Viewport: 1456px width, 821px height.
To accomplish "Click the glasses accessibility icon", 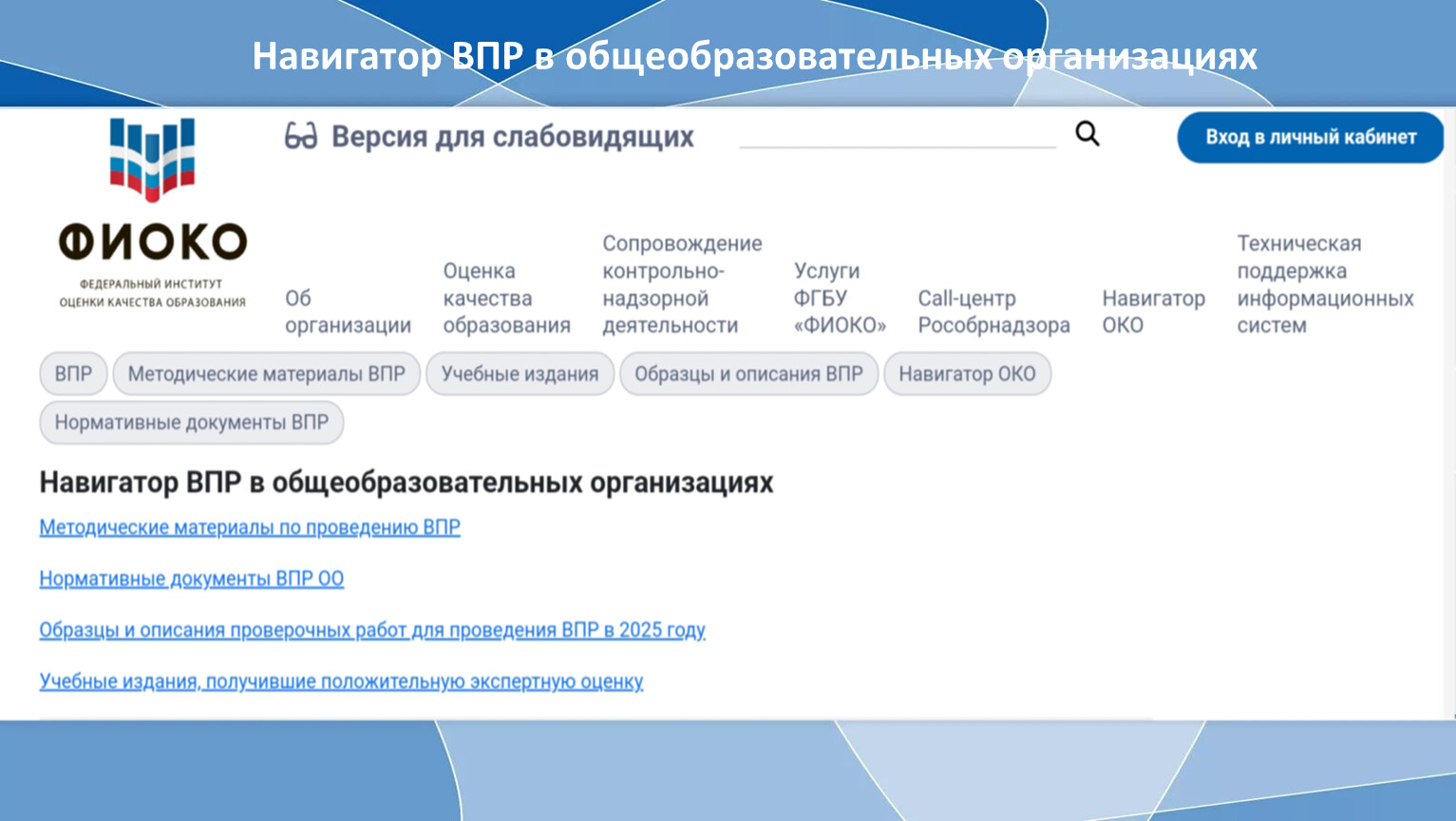I will (301, 137).
